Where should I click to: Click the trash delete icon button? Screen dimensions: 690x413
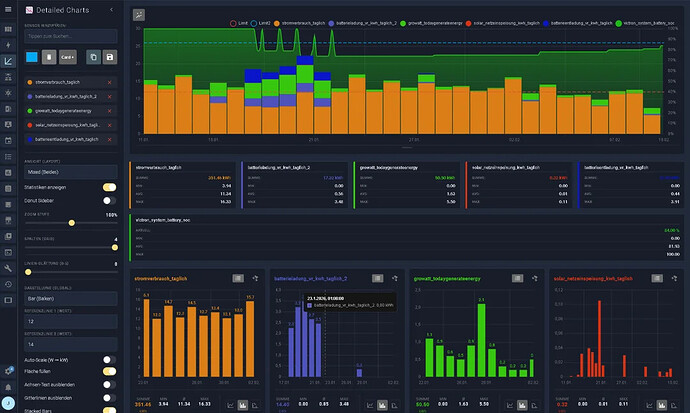point(50,58)
